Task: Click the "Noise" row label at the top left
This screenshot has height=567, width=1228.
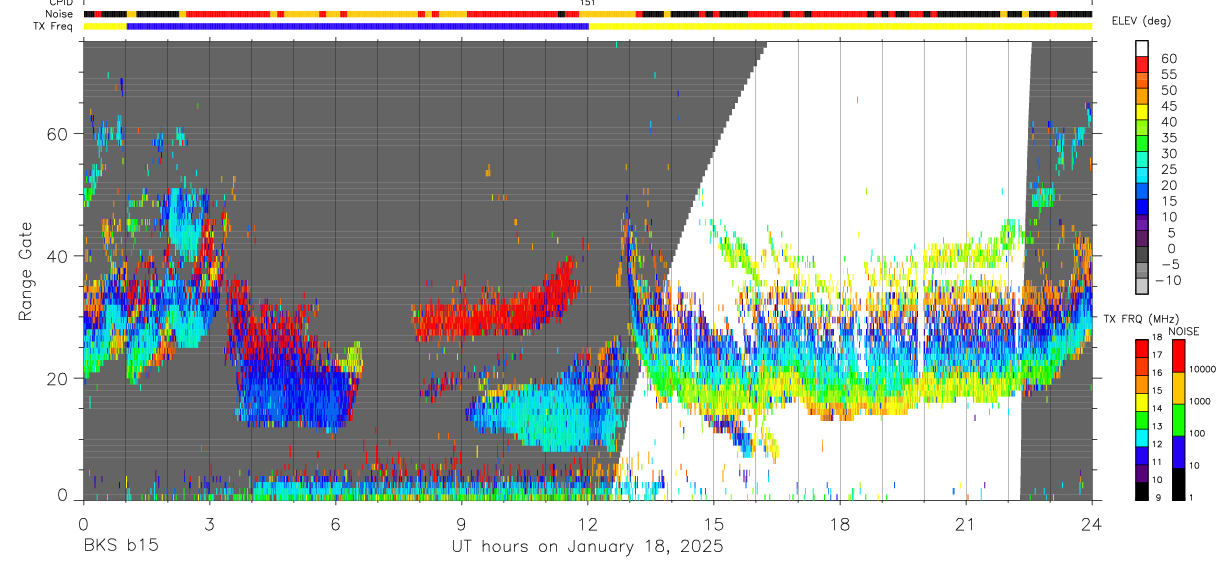Action: click(60, 14)
